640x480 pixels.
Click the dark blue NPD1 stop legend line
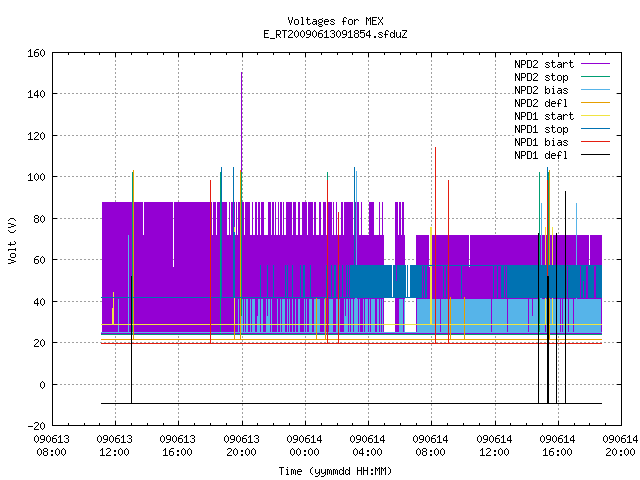point(596,129)
